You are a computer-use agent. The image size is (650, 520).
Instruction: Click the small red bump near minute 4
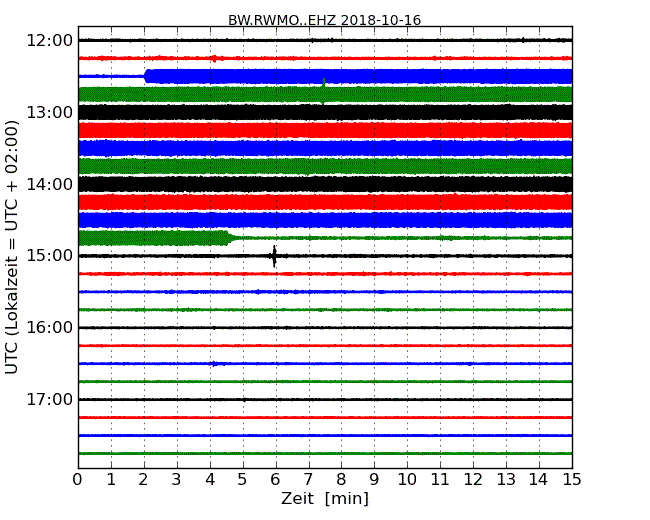coord(214,58)
